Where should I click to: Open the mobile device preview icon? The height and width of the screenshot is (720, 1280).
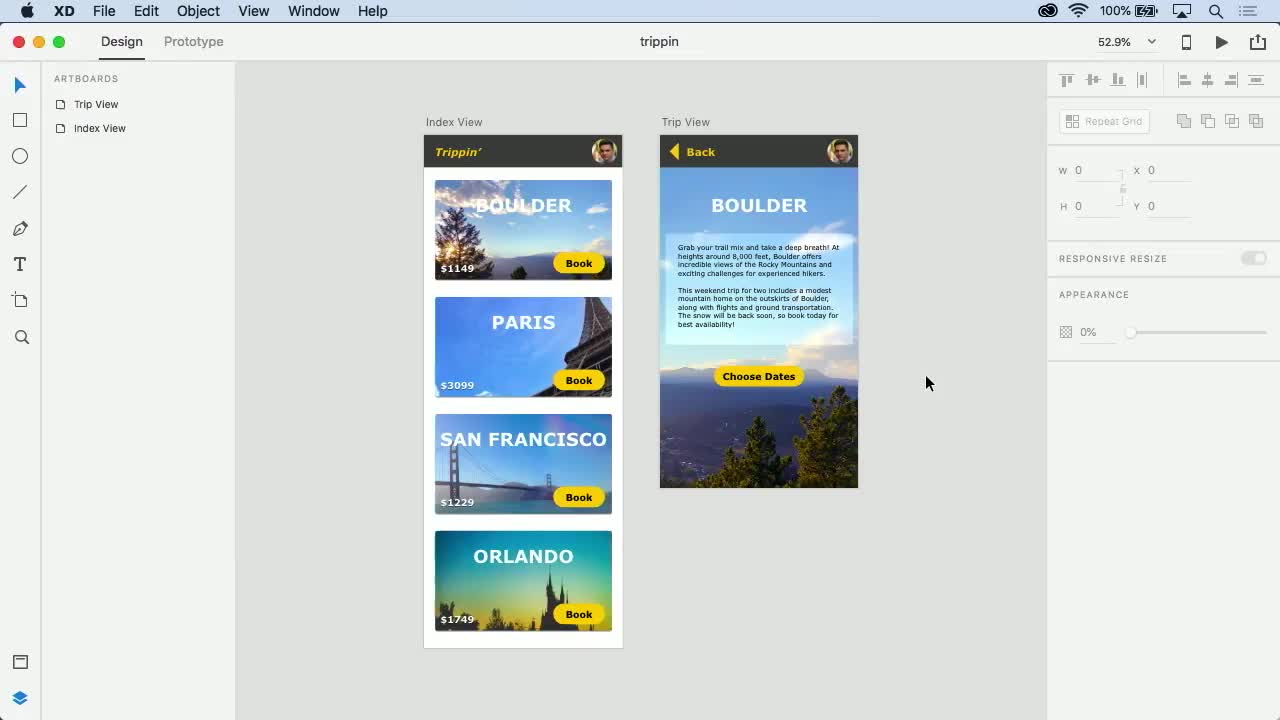[x=1186, y=42]
